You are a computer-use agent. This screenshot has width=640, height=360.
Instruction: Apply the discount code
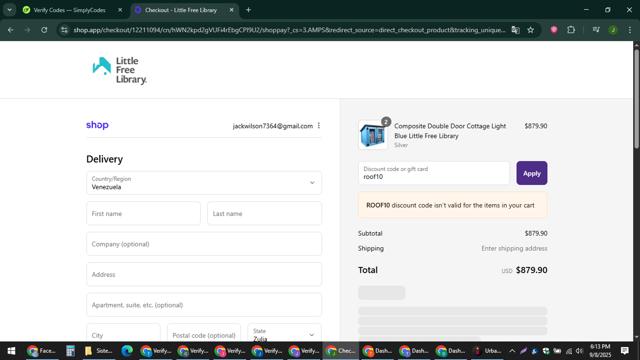coord(531,173)
